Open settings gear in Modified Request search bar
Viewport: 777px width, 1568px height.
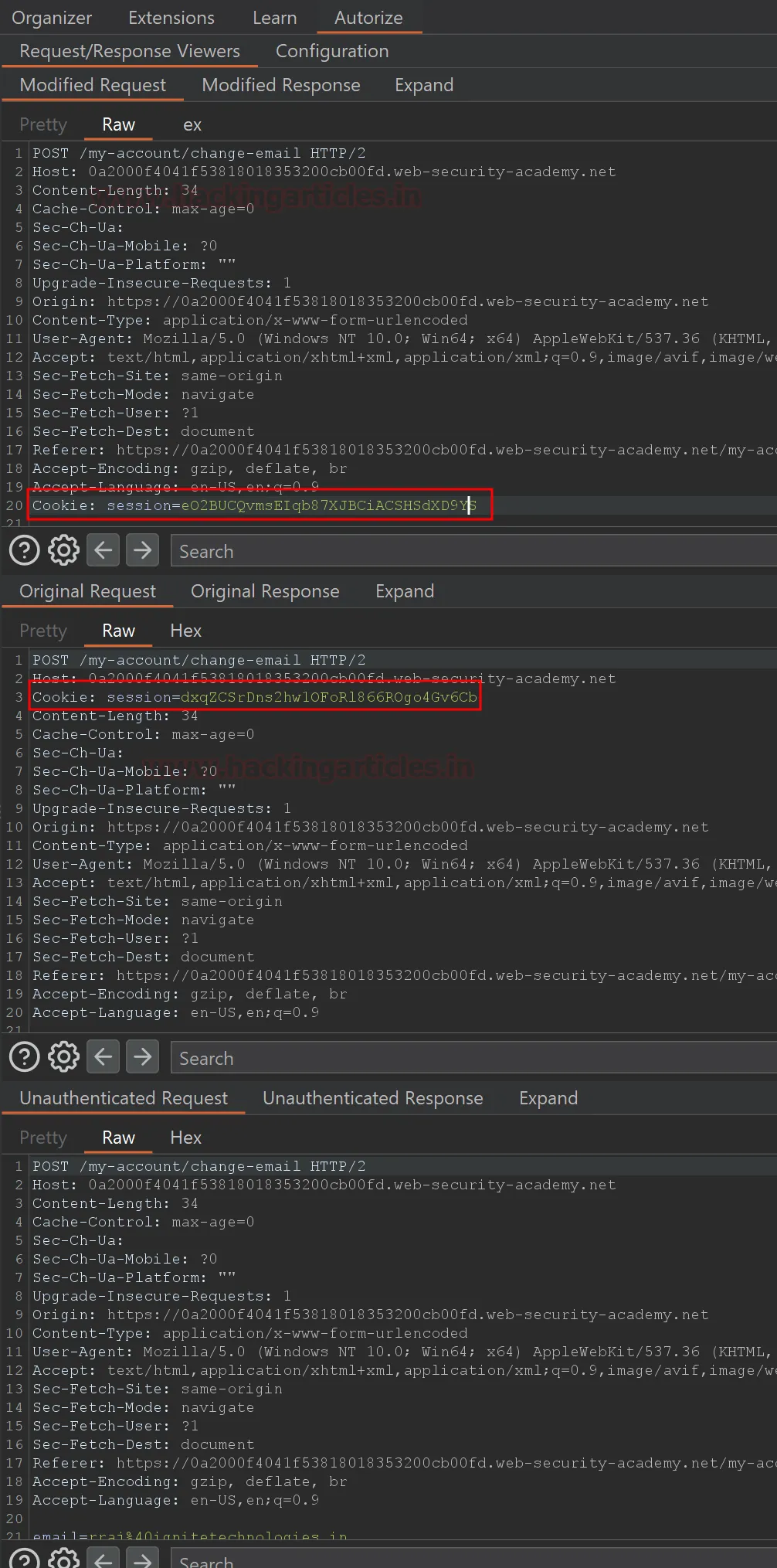click(x=63, y=551)
